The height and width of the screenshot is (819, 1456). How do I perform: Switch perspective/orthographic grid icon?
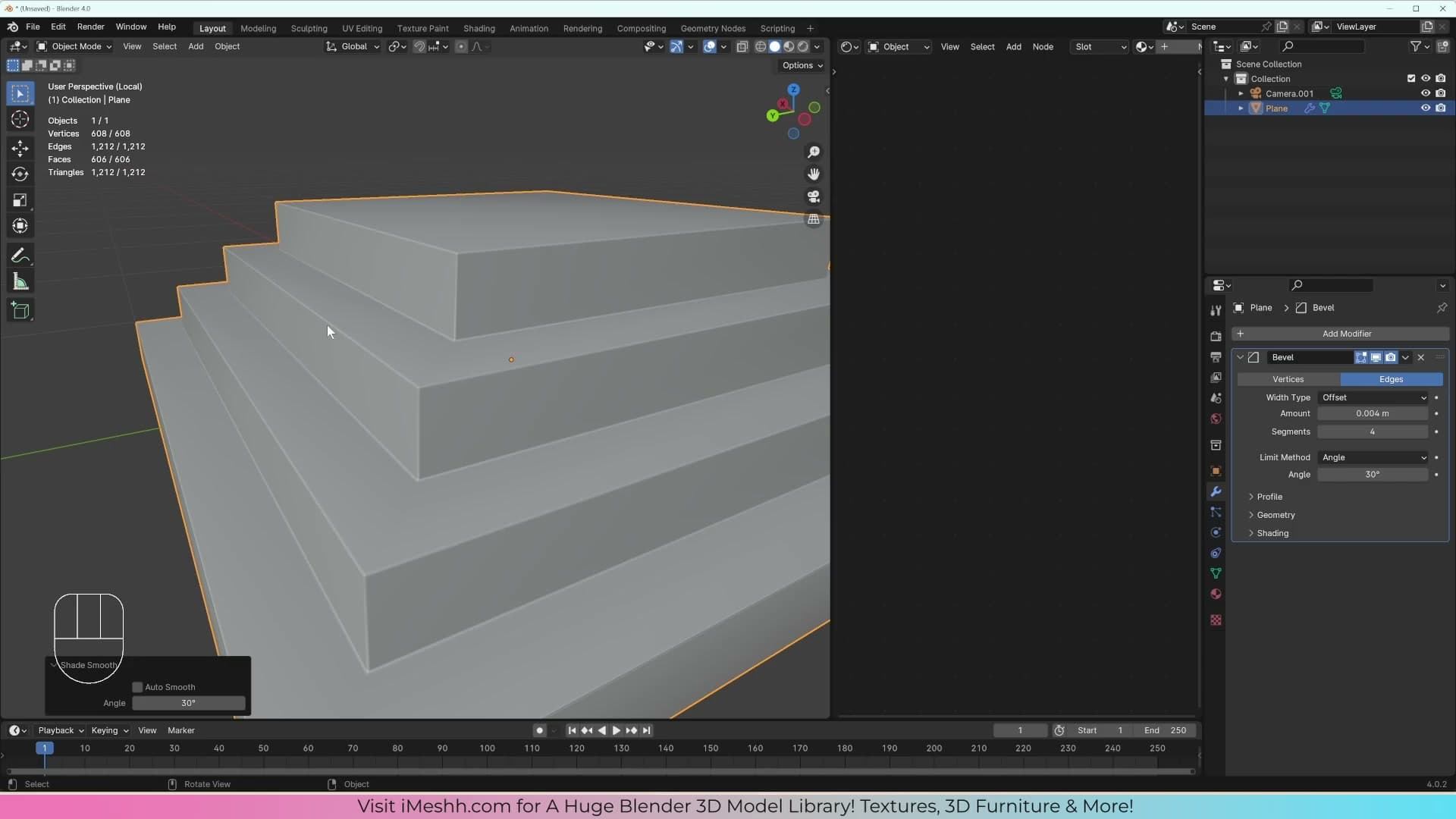point(814,219)
